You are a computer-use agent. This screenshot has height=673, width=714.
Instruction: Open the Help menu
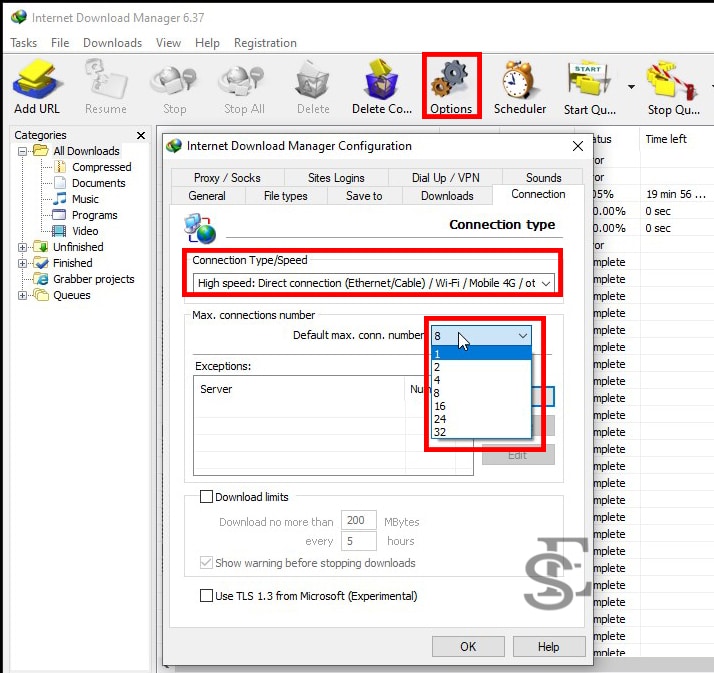(x=207, y=43)
